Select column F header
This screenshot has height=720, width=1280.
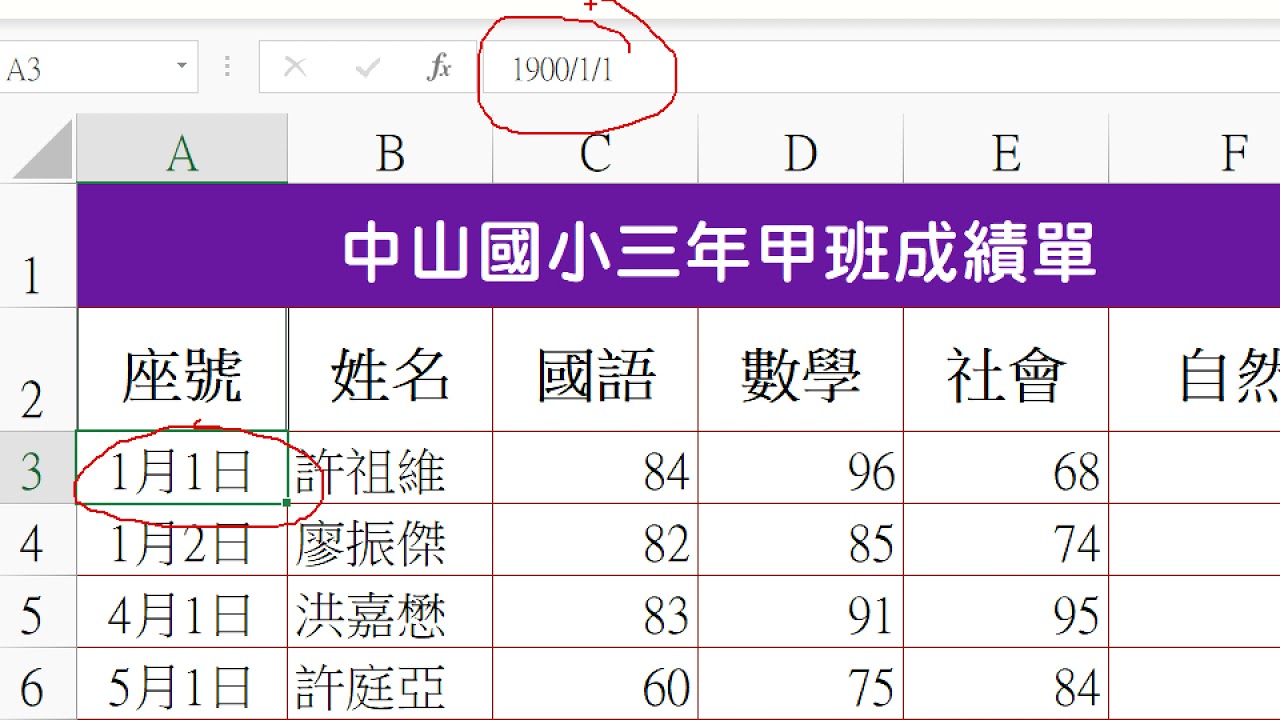tap(1195, 151)
